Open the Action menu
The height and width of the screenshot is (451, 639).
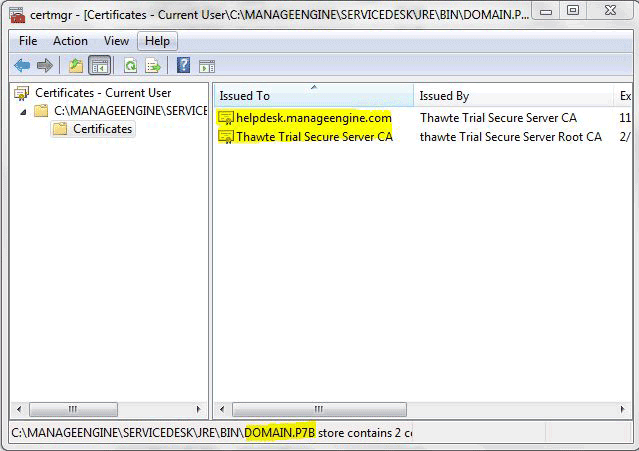click(70, 41)
